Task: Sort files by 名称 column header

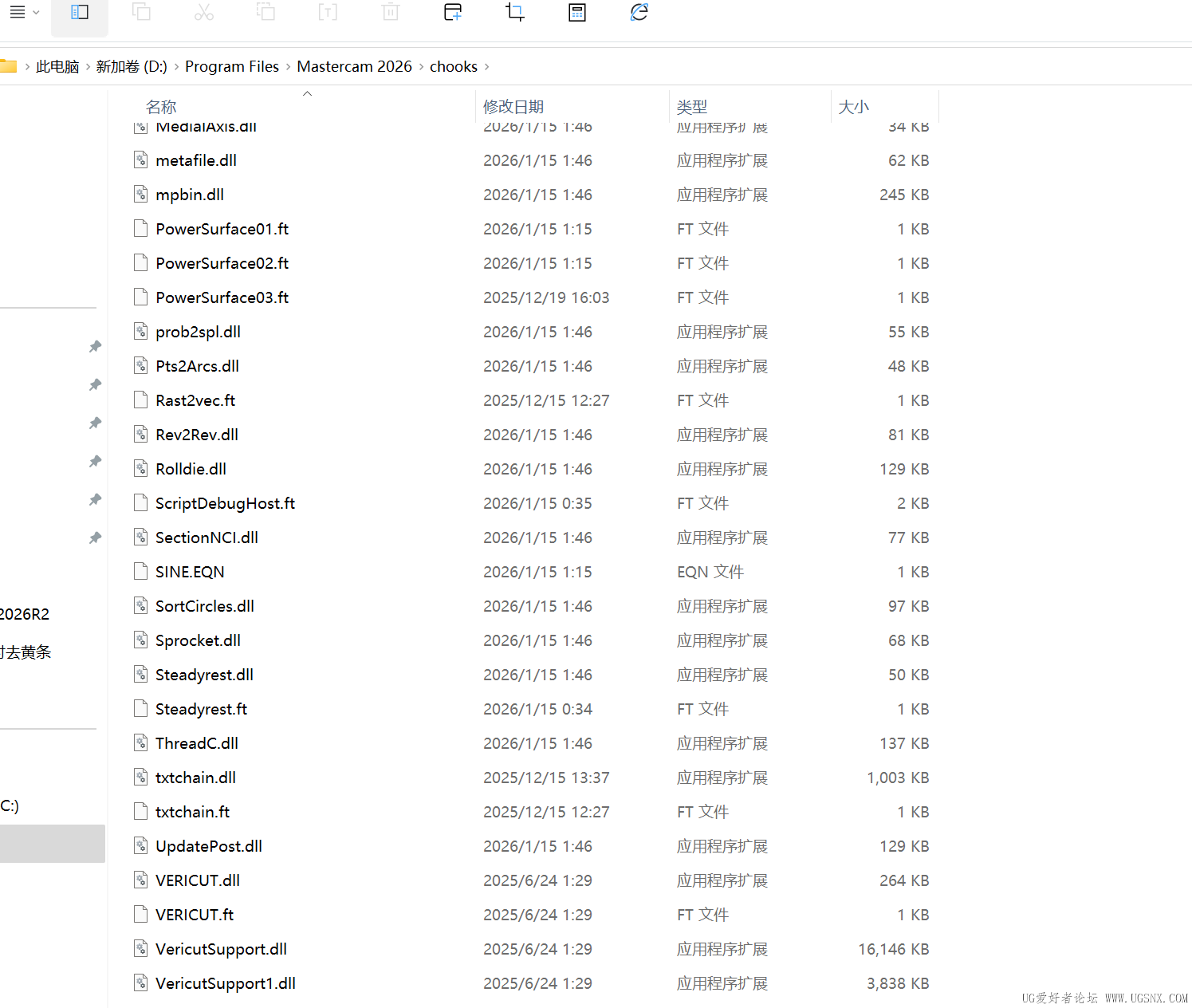Action: coord(161,107)
